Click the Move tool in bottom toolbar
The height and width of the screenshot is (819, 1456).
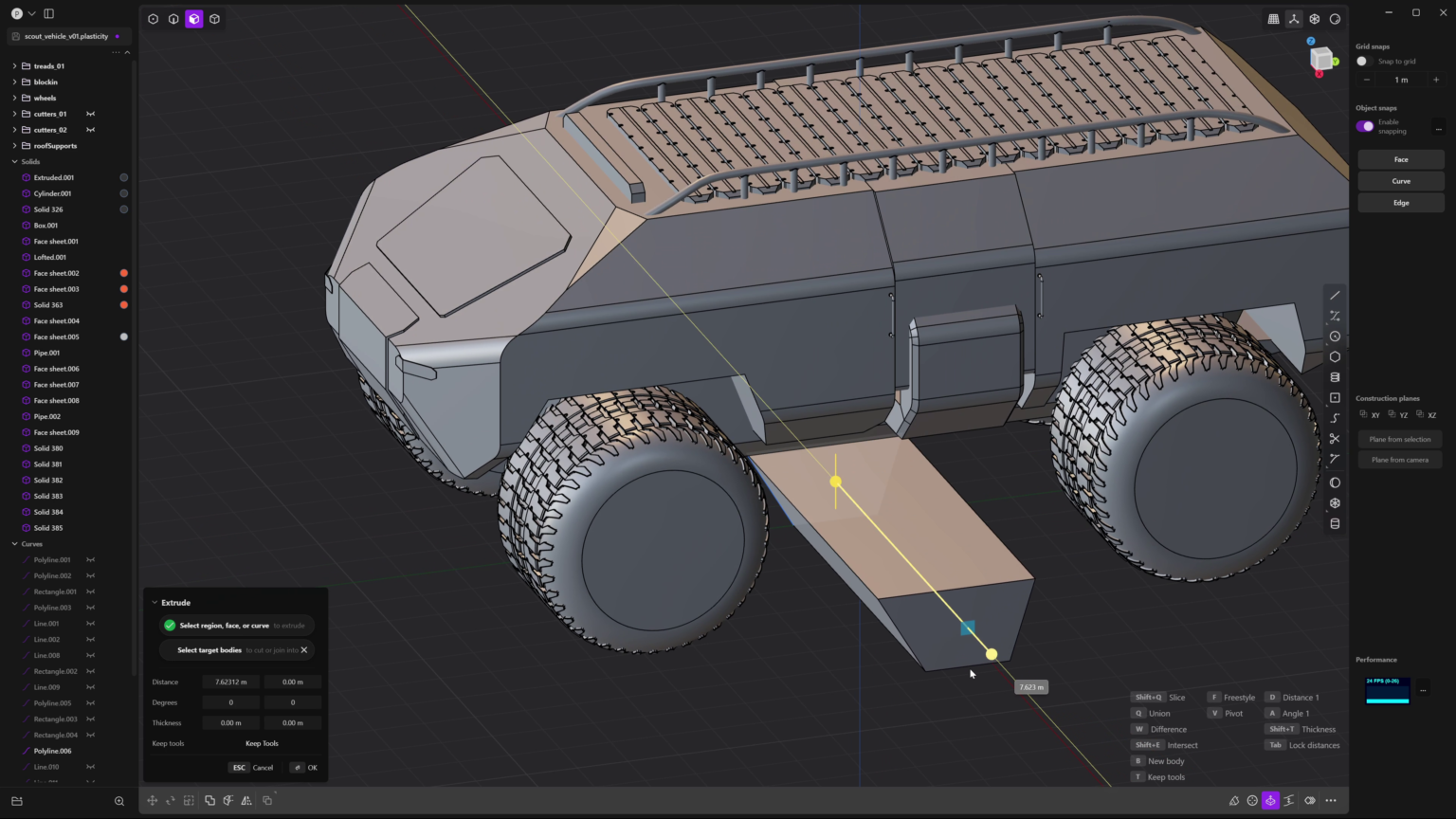(x=152, y=801)
